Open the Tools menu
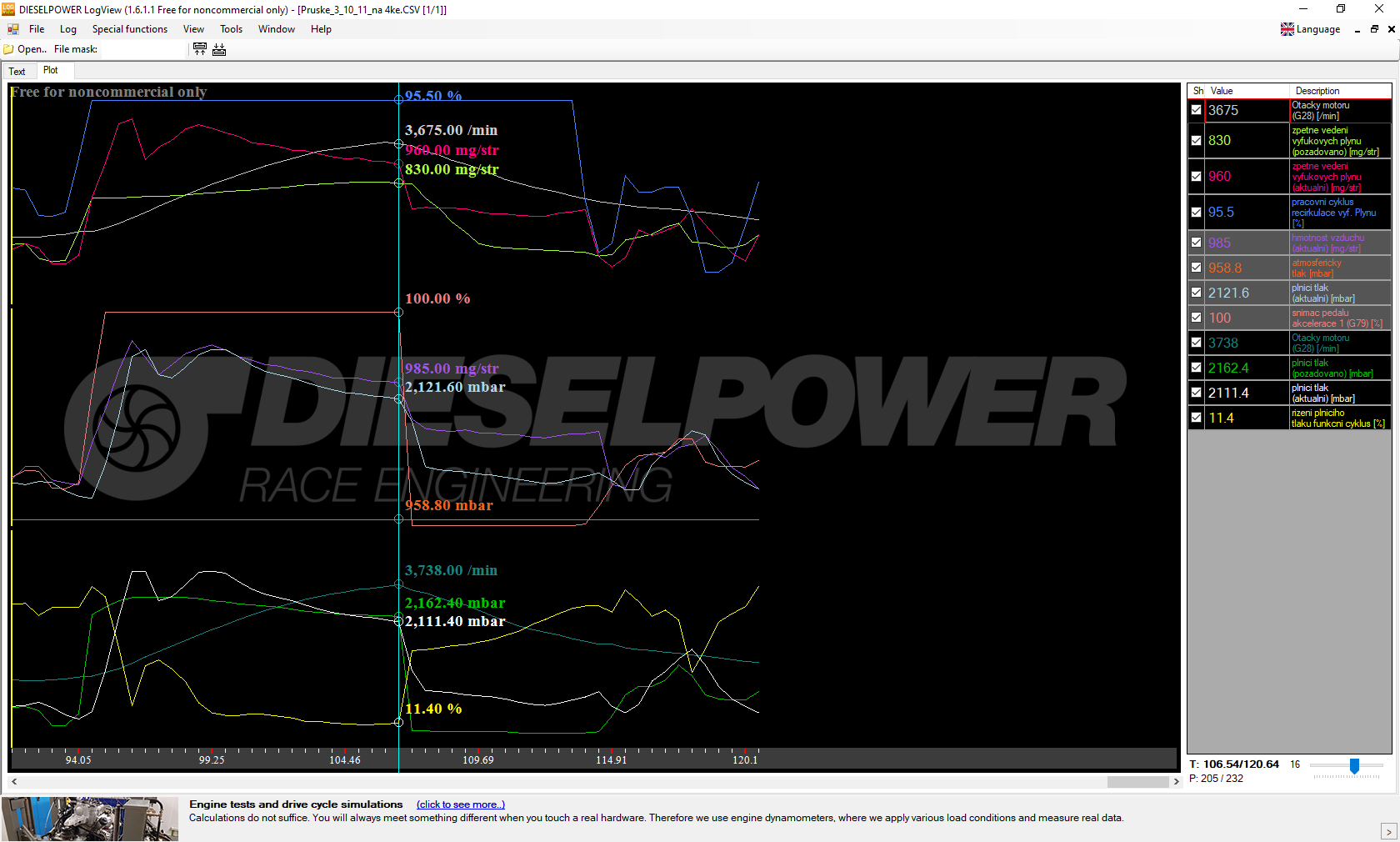 (231, 29)
